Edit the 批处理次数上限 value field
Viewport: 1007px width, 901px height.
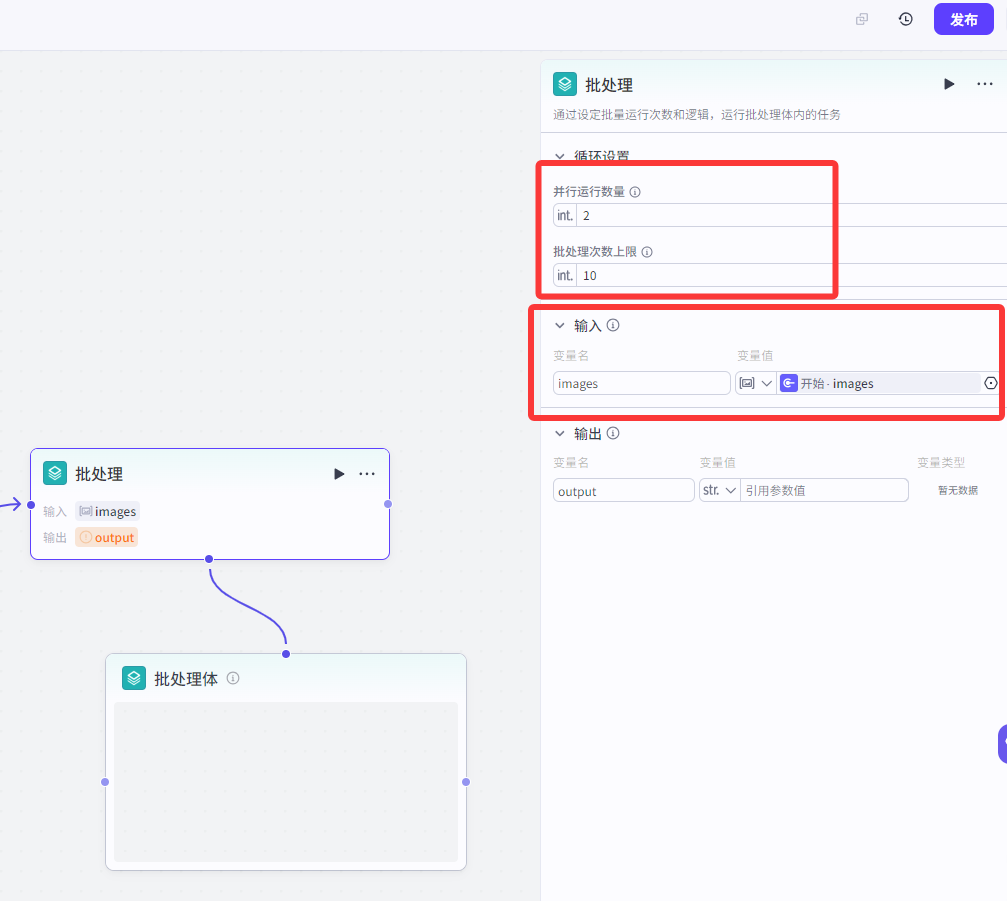790,276
